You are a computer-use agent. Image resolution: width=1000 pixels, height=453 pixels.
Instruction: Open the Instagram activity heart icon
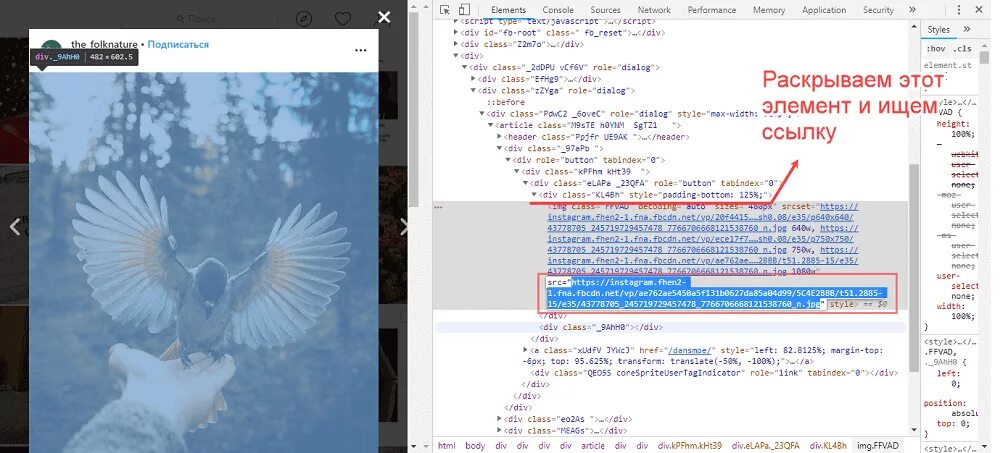[343, 19]
